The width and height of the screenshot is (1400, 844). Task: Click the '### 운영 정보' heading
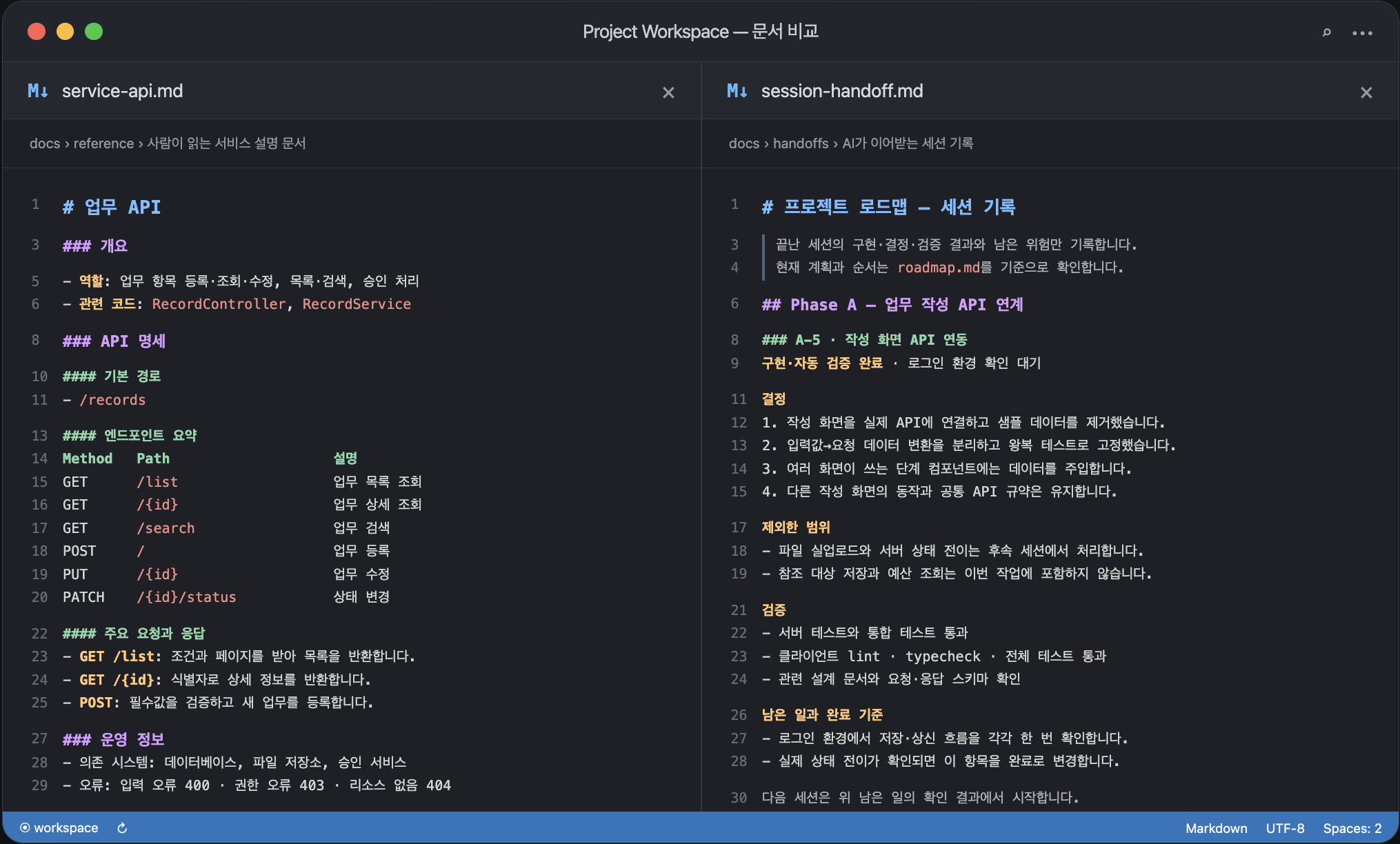pos(113,739)
